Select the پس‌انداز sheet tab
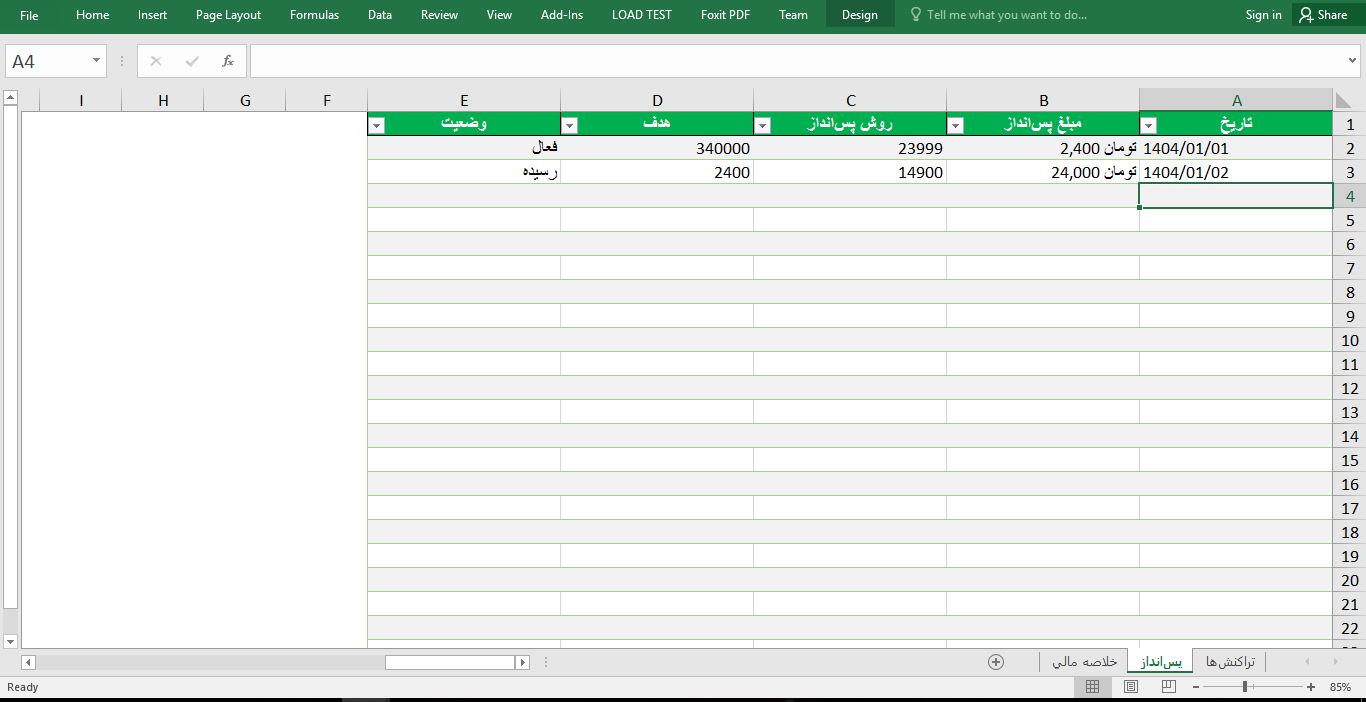The width and height of the screenshot is (1366, 702). [1161, 662]
